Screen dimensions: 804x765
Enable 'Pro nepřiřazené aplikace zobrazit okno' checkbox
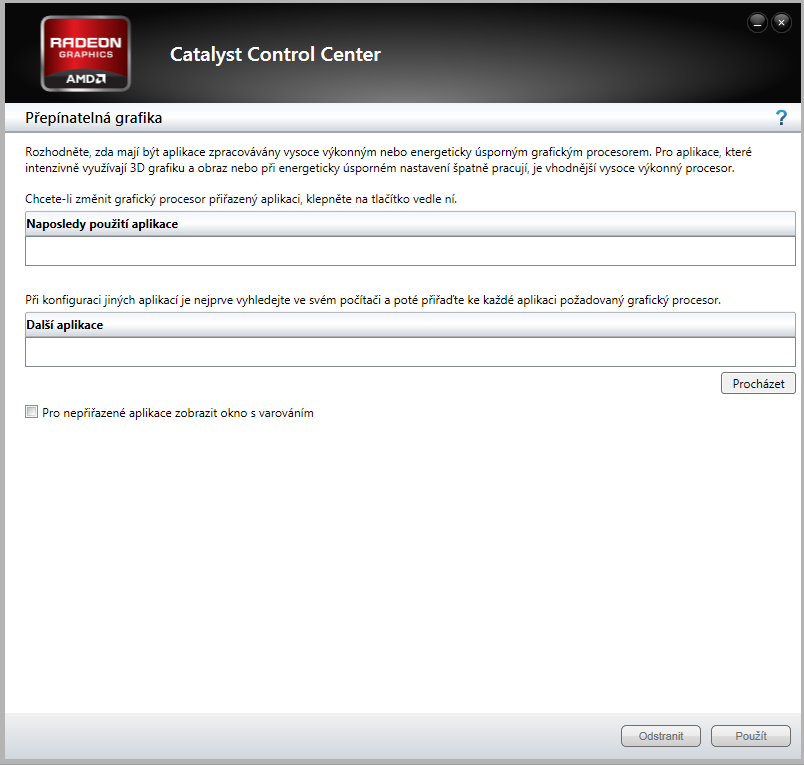point(32,412)
